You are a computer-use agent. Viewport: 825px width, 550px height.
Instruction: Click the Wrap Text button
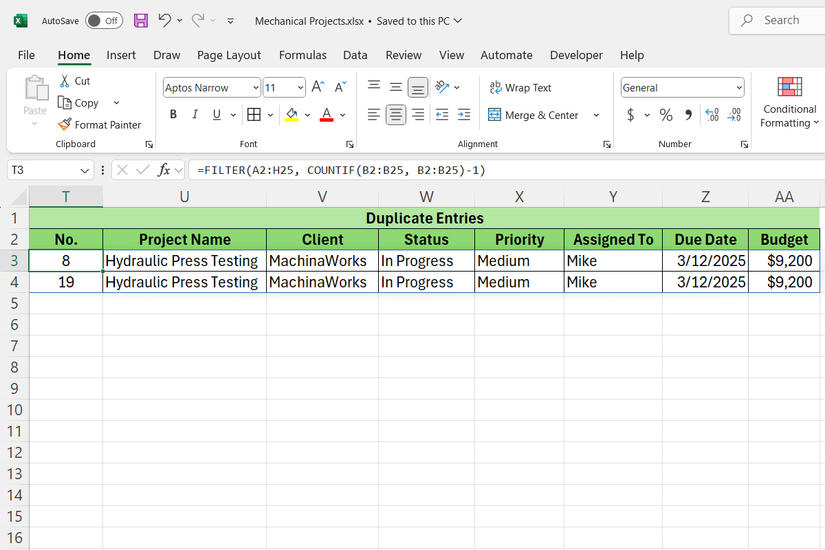(520, 88)
